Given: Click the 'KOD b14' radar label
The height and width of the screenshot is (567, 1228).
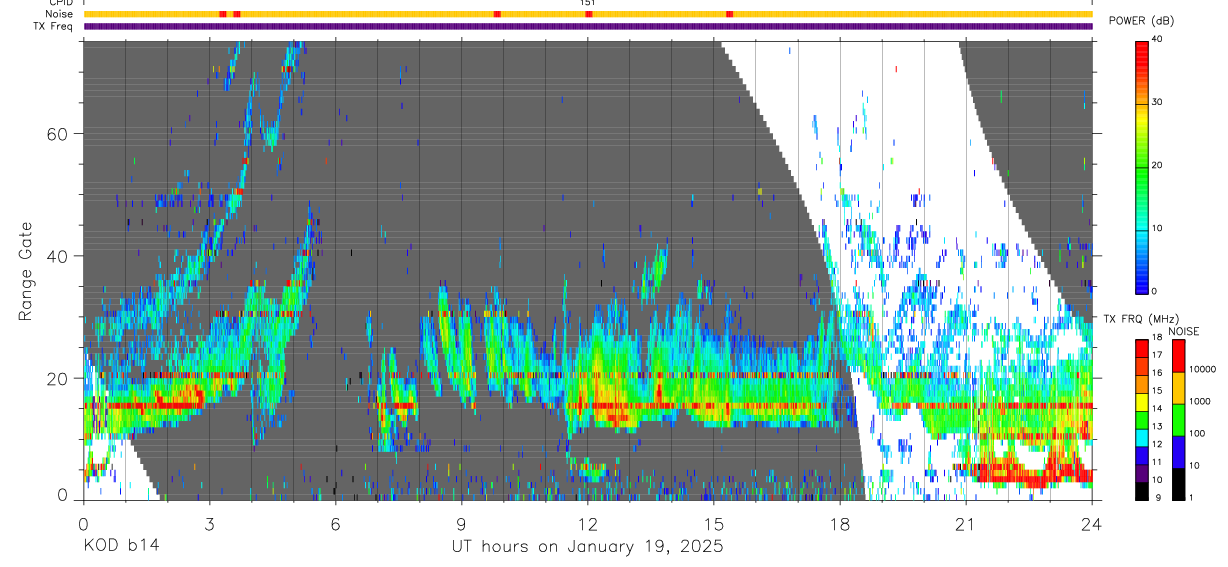Looking at the screenshot, I should (x=120, y=547).
